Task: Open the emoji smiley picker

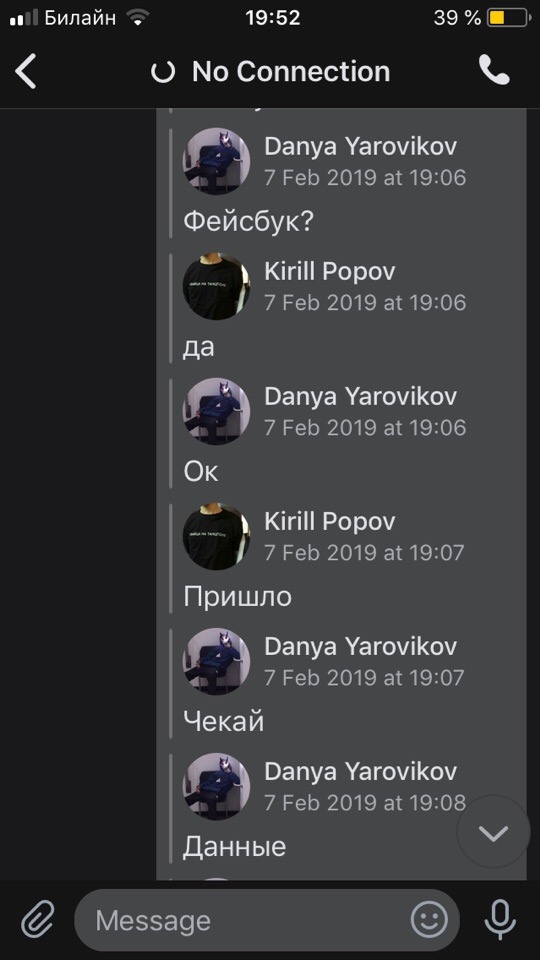Action: pyautogui.click(x=429, y=920)
